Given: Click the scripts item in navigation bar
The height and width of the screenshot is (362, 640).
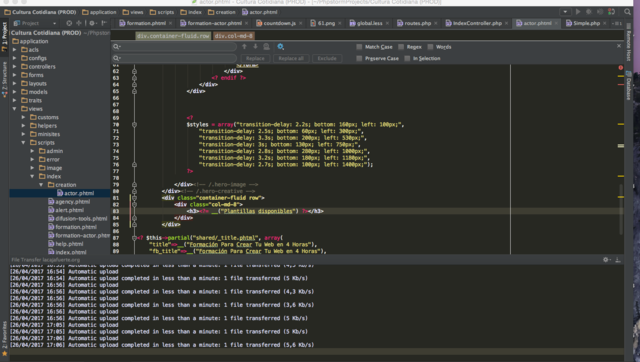Looking at the screenshot, I should click(x=162, y=12).
